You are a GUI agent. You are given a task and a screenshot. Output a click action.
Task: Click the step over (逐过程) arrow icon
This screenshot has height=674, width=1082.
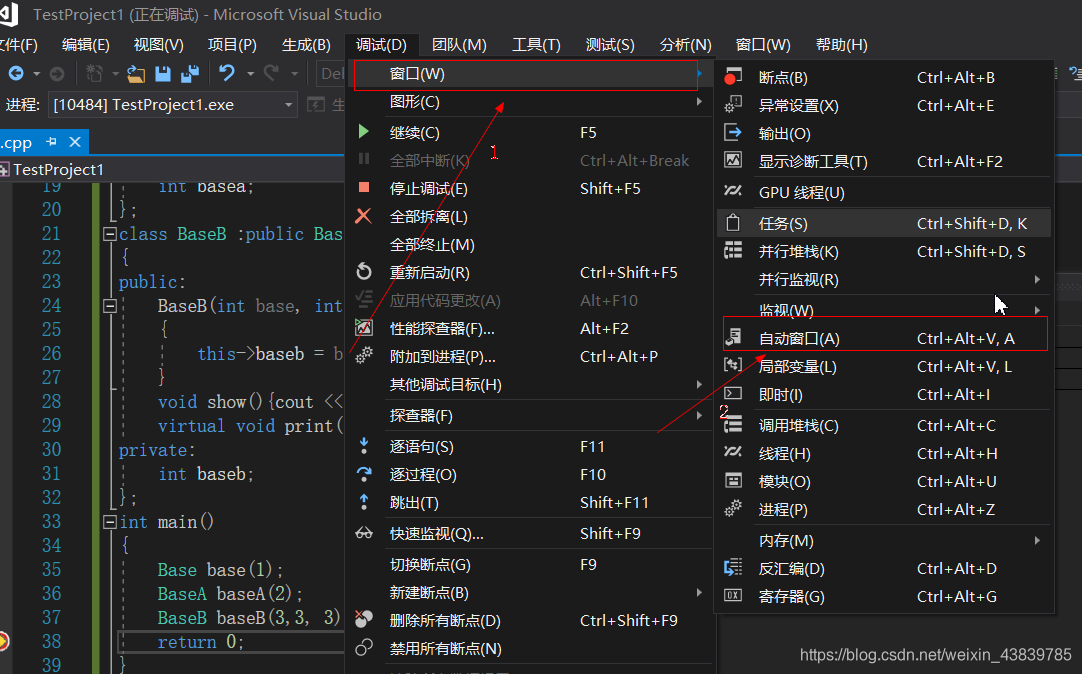[x=364, y=474]
